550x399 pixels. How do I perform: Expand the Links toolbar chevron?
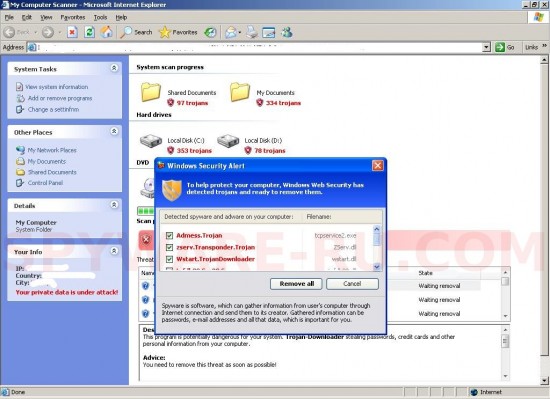pyautogui.click(x=544, y=46)
